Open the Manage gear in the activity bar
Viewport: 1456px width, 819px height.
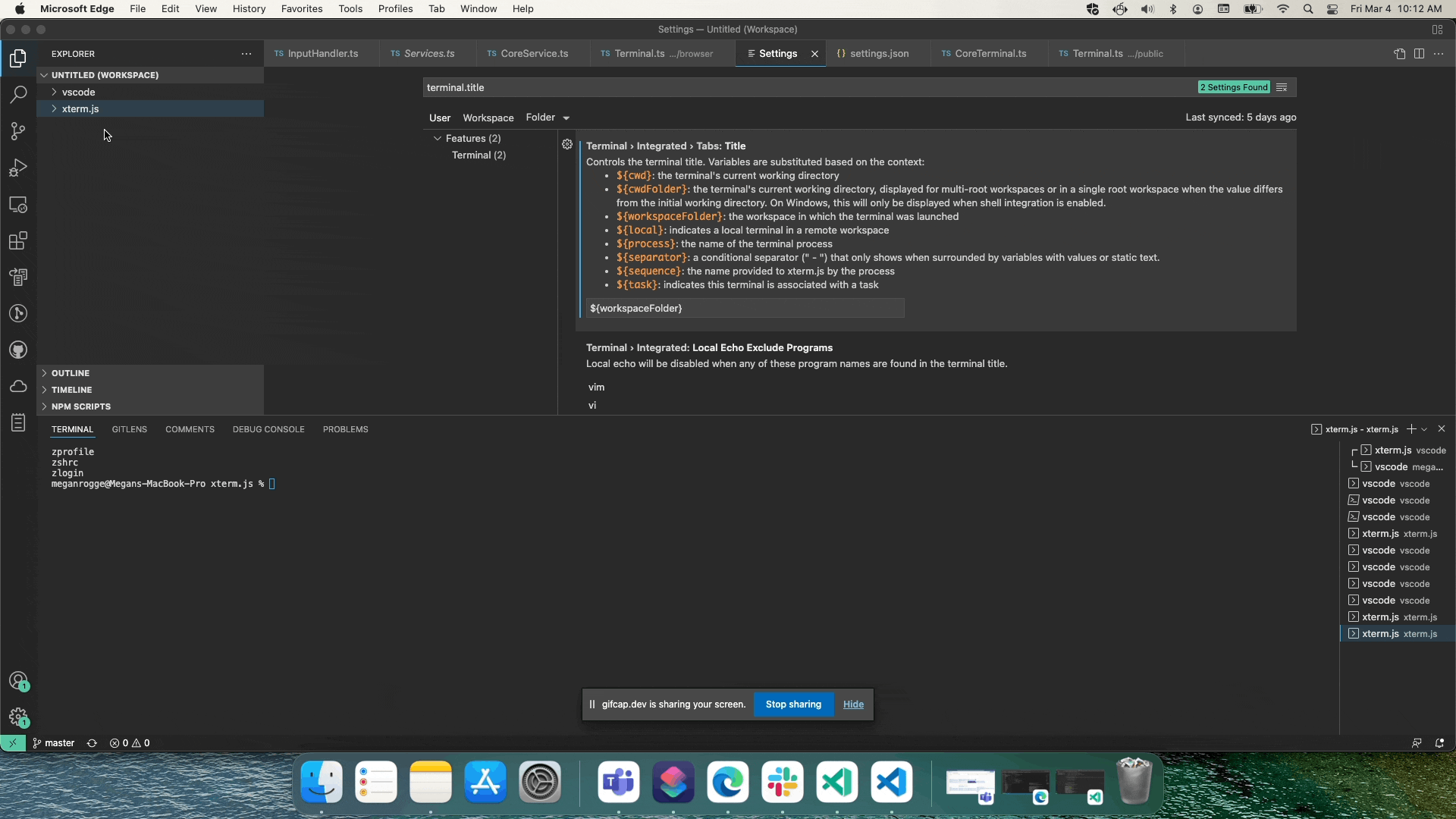point(18,717)
